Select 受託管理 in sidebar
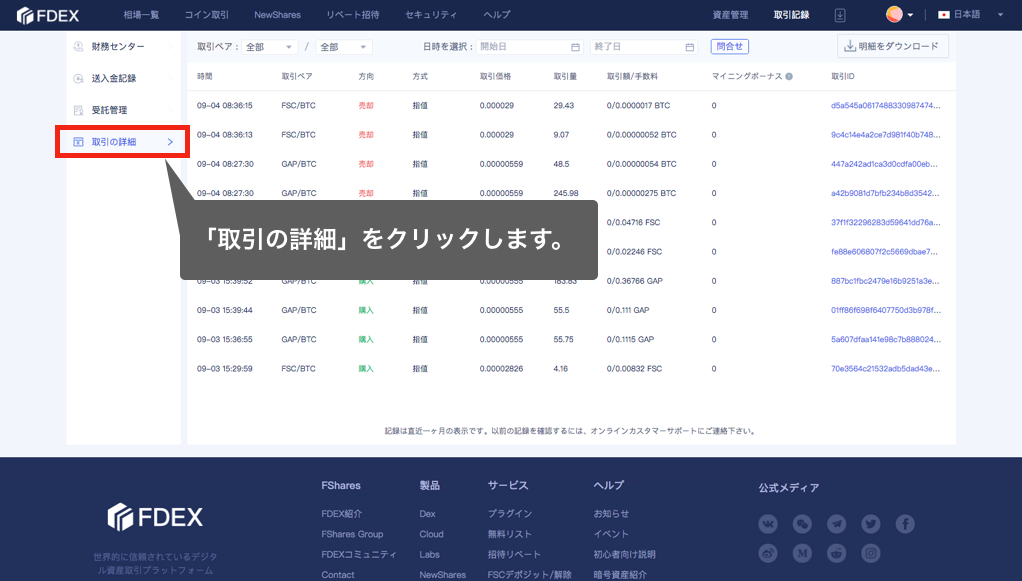Screen dimensions: 1022x581 point(110,110)
